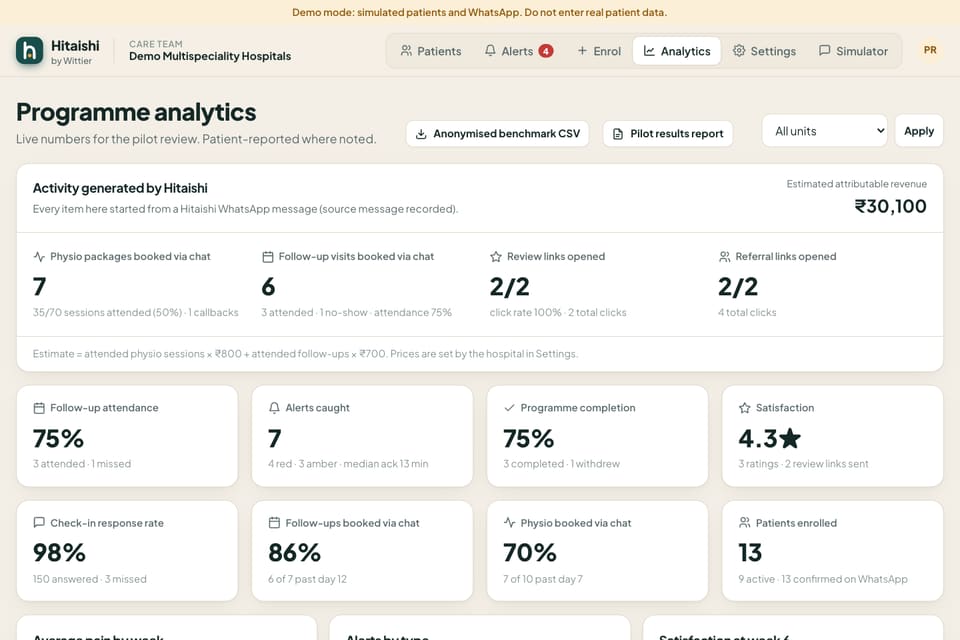Click the PR user avatar
Screen dimensions: 960x640
(x=930, y=50)
